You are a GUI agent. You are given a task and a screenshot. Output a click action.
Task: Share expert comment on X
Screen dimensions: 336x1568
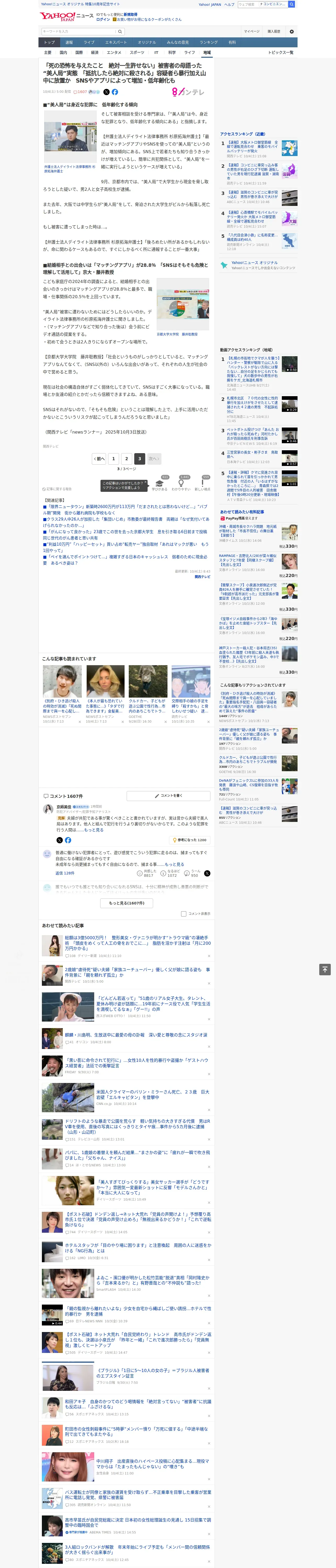tap(60, 840)
